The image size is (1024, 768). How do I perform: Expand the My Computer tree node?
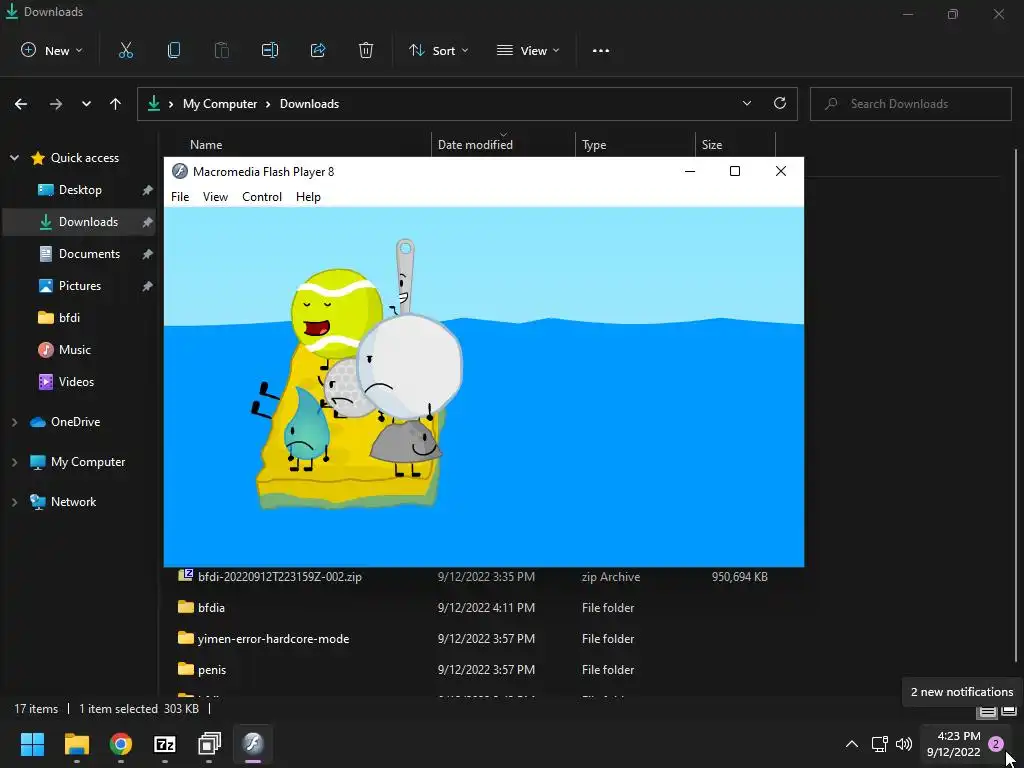coord(14,462)
